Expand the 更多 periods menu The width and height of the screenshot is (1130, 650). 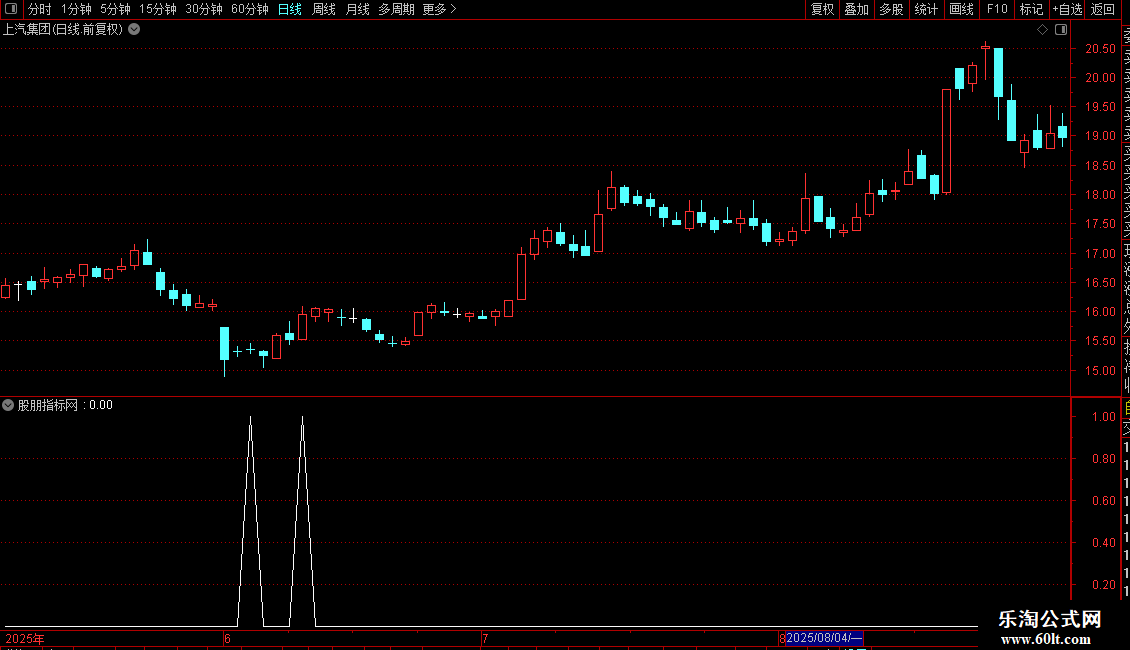(x=440, y=9)
